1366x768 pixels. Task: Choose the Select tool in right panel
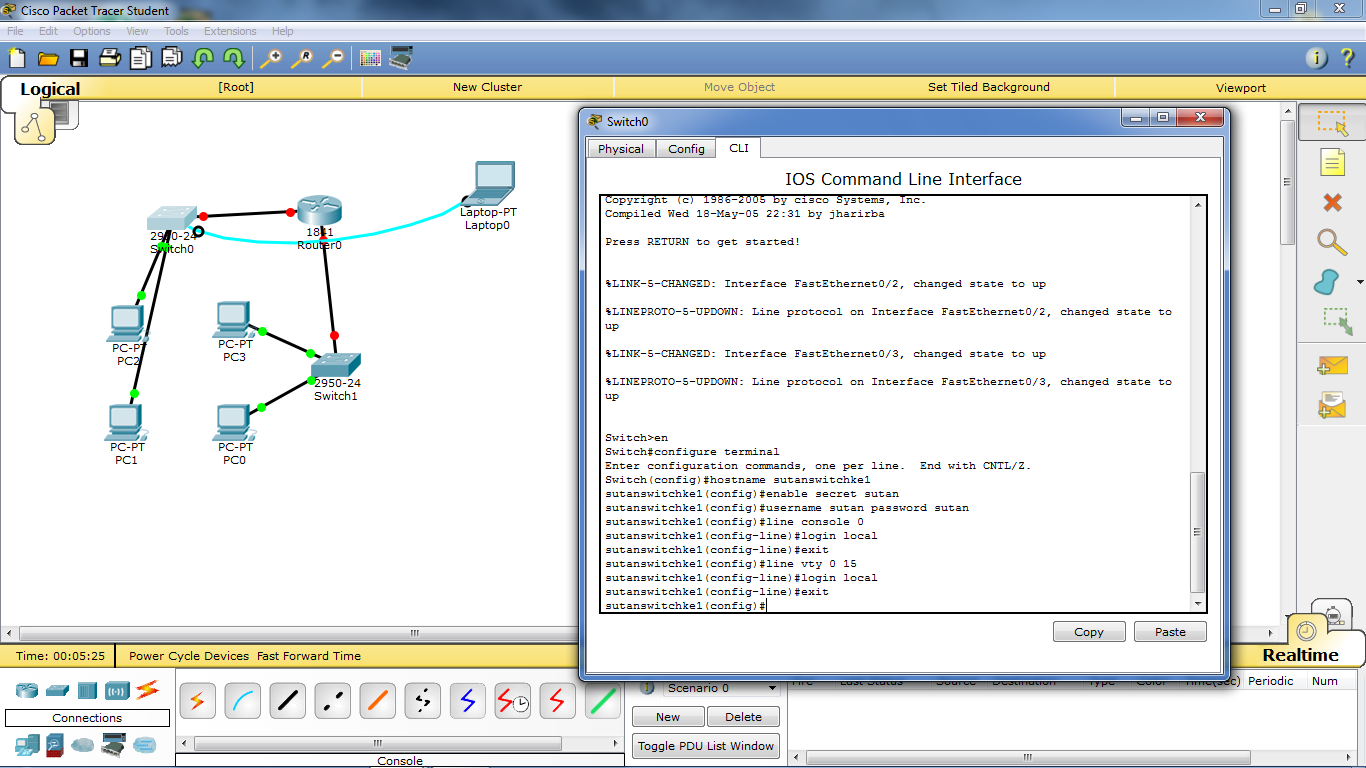pyautogui.click(x=1332, y=122)
